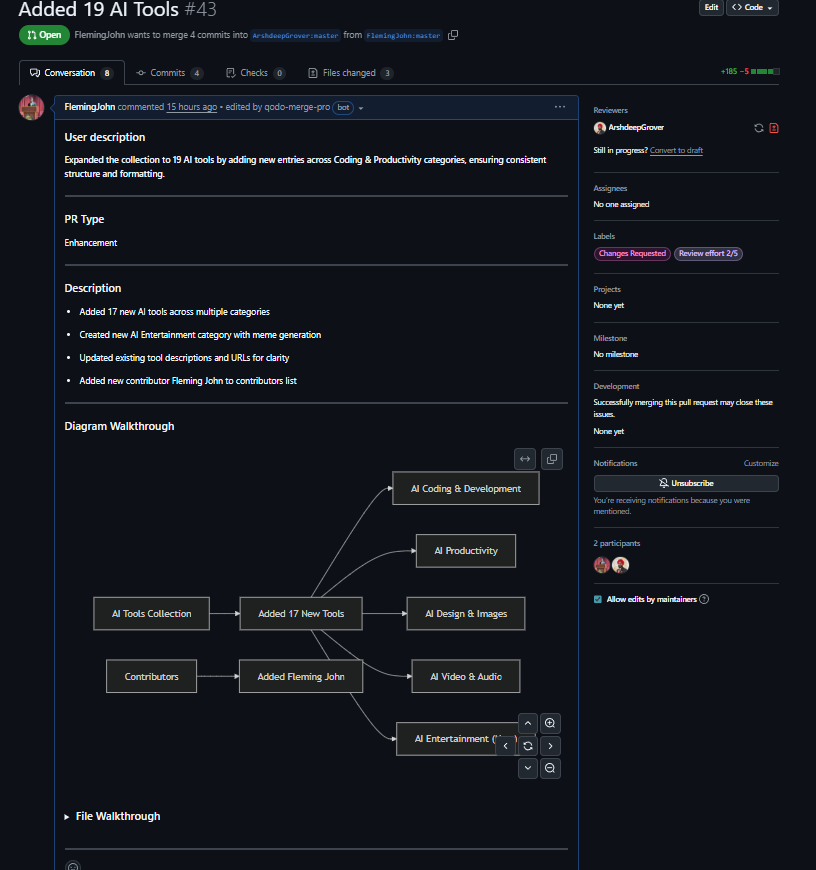The width and height of the screenshot is (816, 870).
Task: Pan the diagram left
Action: tap(505, 746)
